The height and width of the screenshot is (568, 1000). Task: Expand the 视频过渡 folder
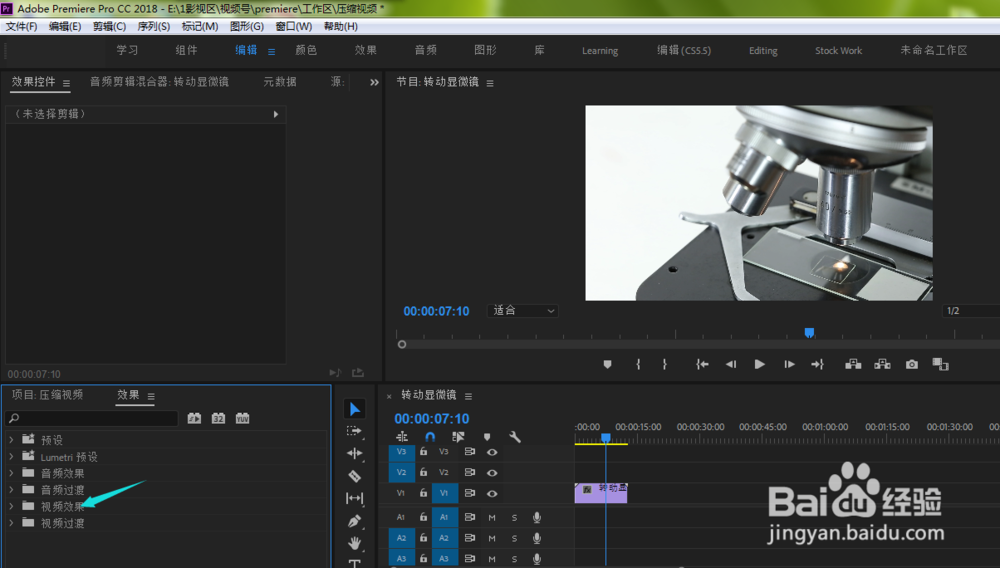pos(11,523)
